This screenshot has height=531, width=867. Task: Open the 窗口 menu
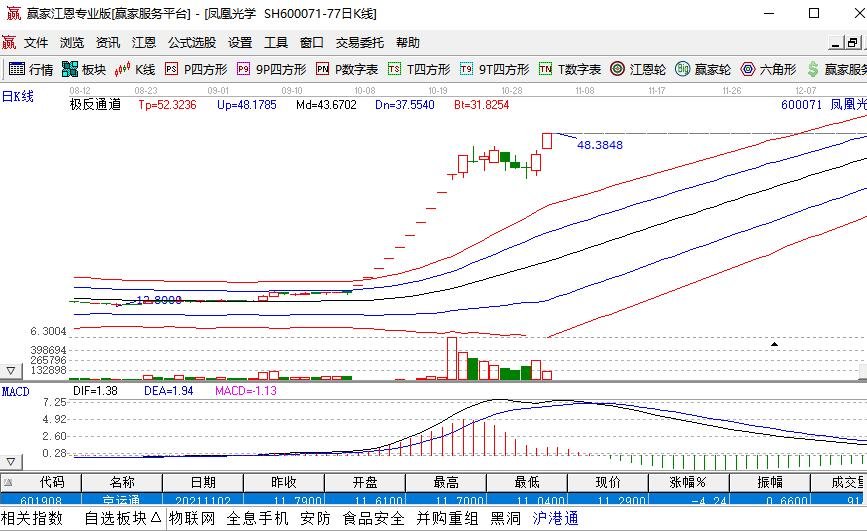(312, 43)
